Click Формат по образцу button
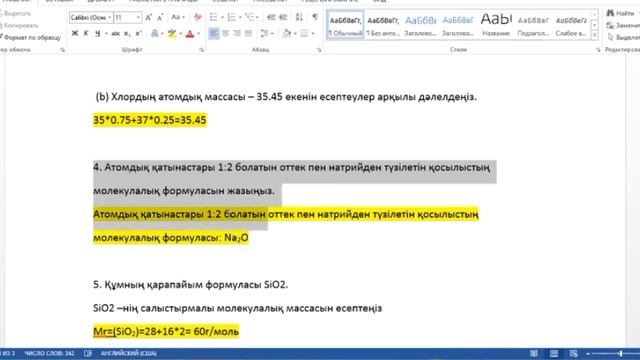Viewport: 640px width, 360px height. 30,38
